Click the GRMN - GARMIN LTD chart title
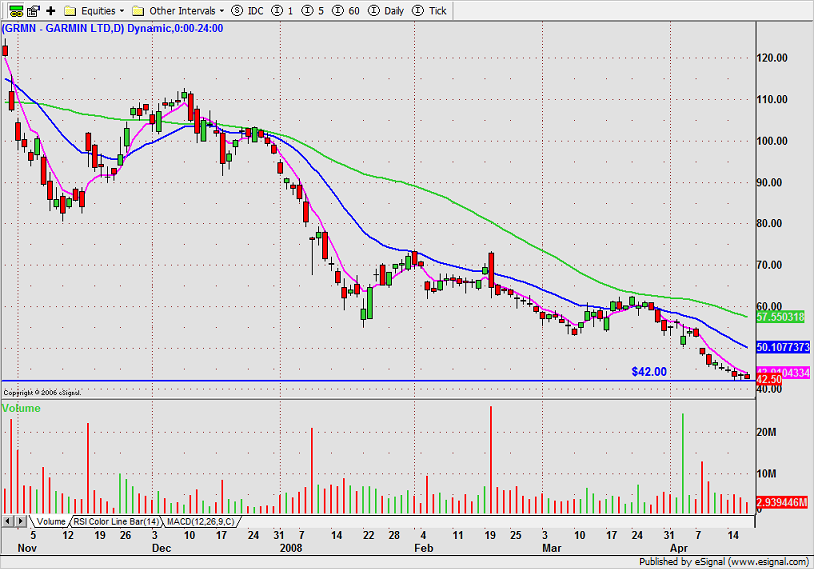 click(x=113, y=29)
